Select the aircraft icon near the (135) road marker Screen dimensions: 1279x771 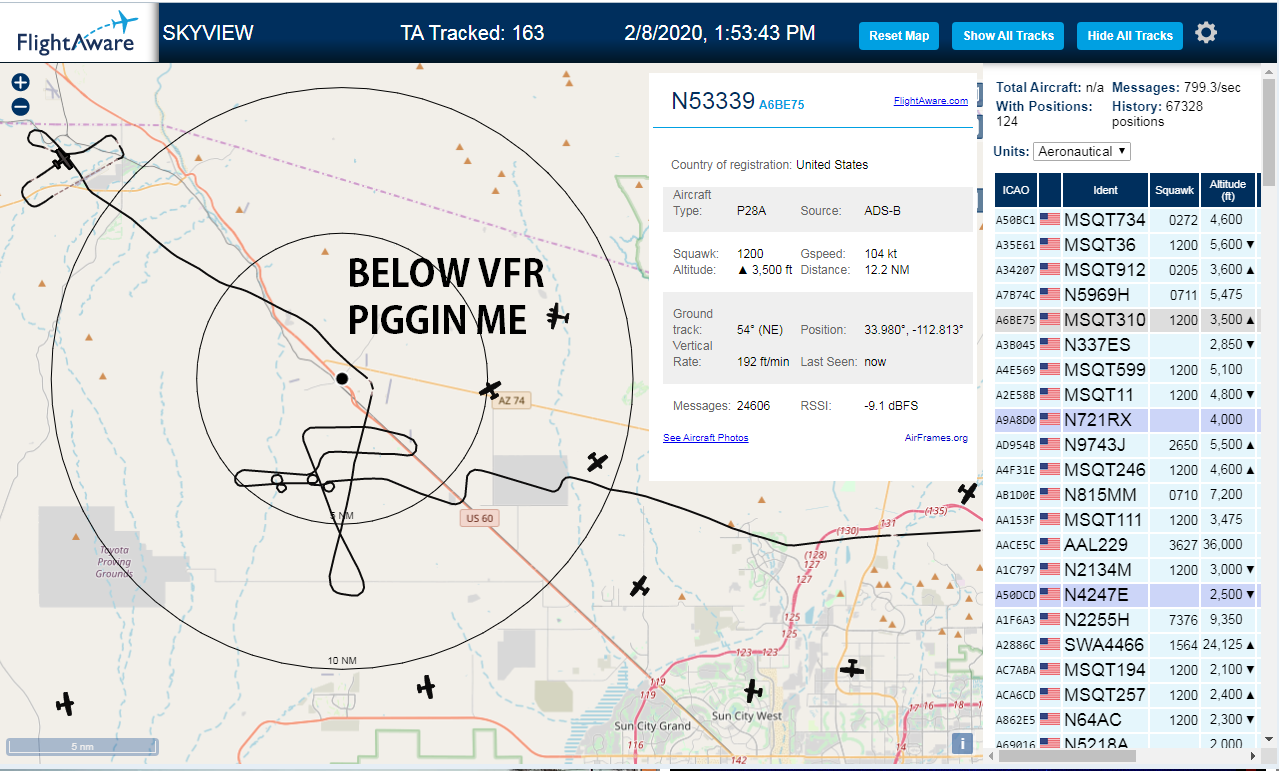pos(967,492)
